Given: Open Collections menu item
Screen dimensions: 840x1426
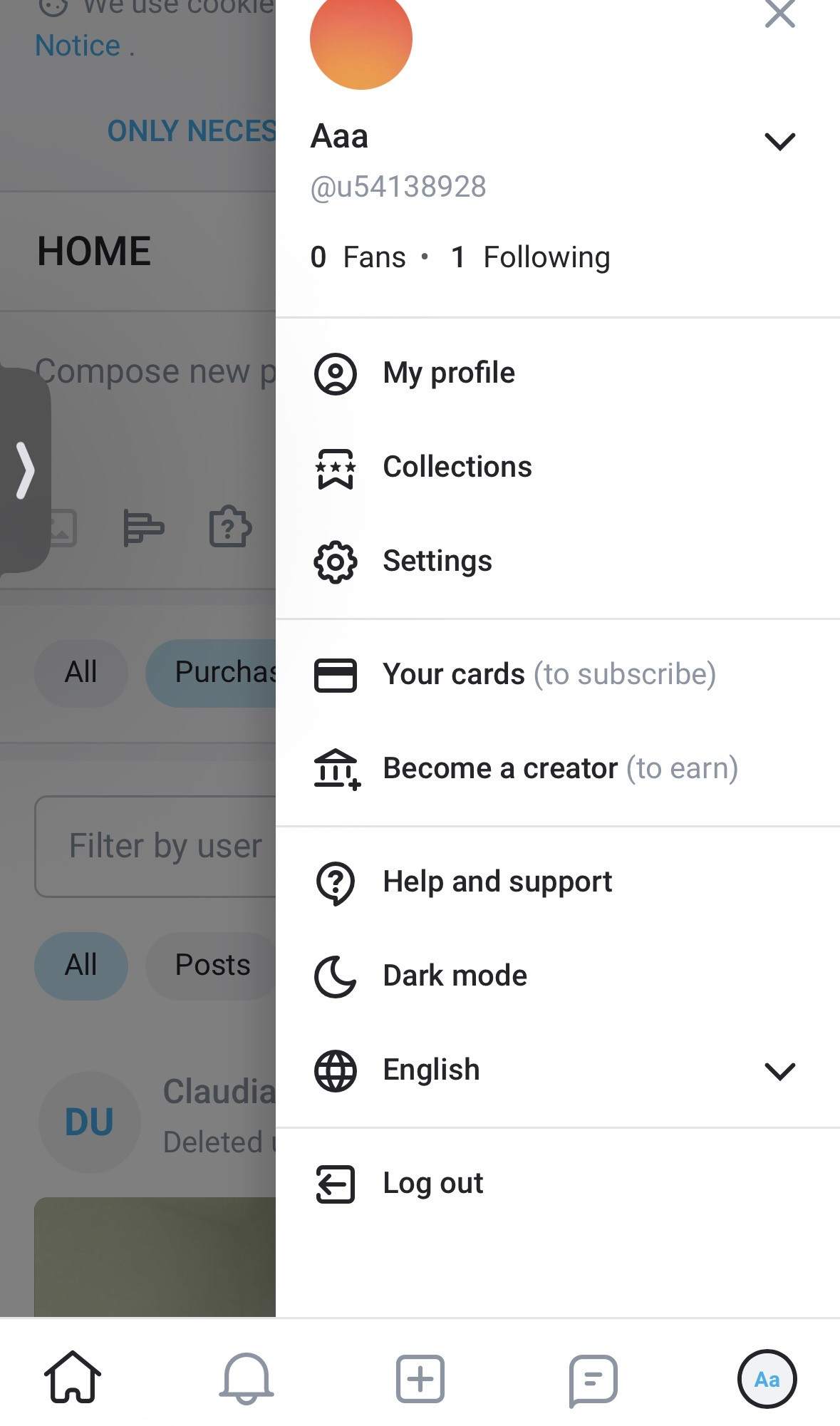Looking at the screenshot, I should pos(457,467).
